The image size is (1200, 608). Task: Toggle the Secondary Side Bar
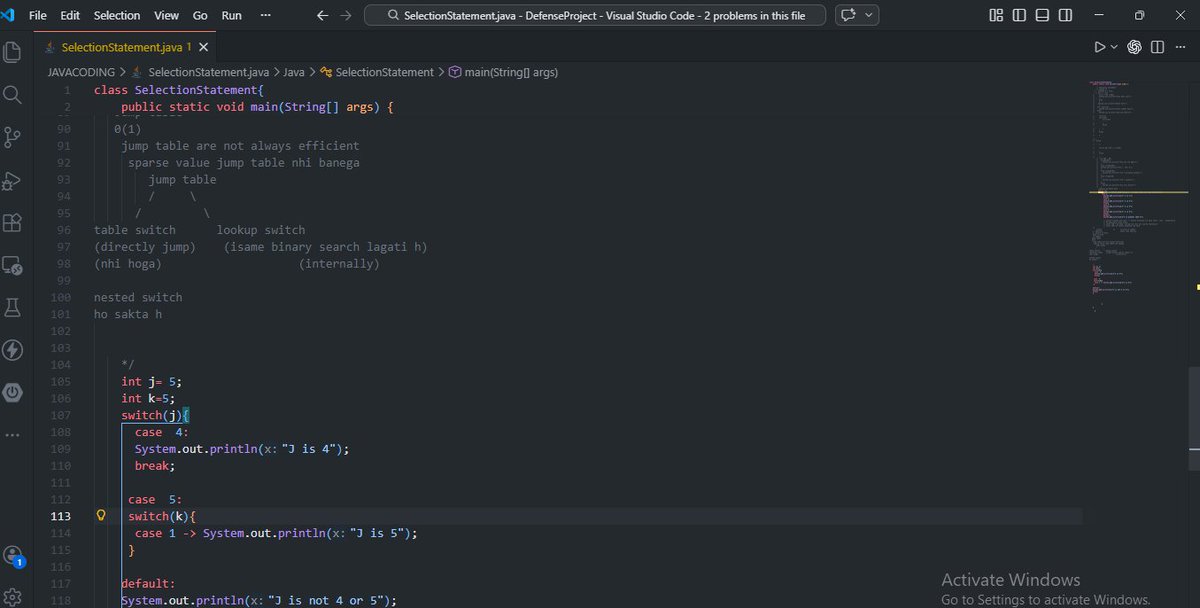(1066, 15)
